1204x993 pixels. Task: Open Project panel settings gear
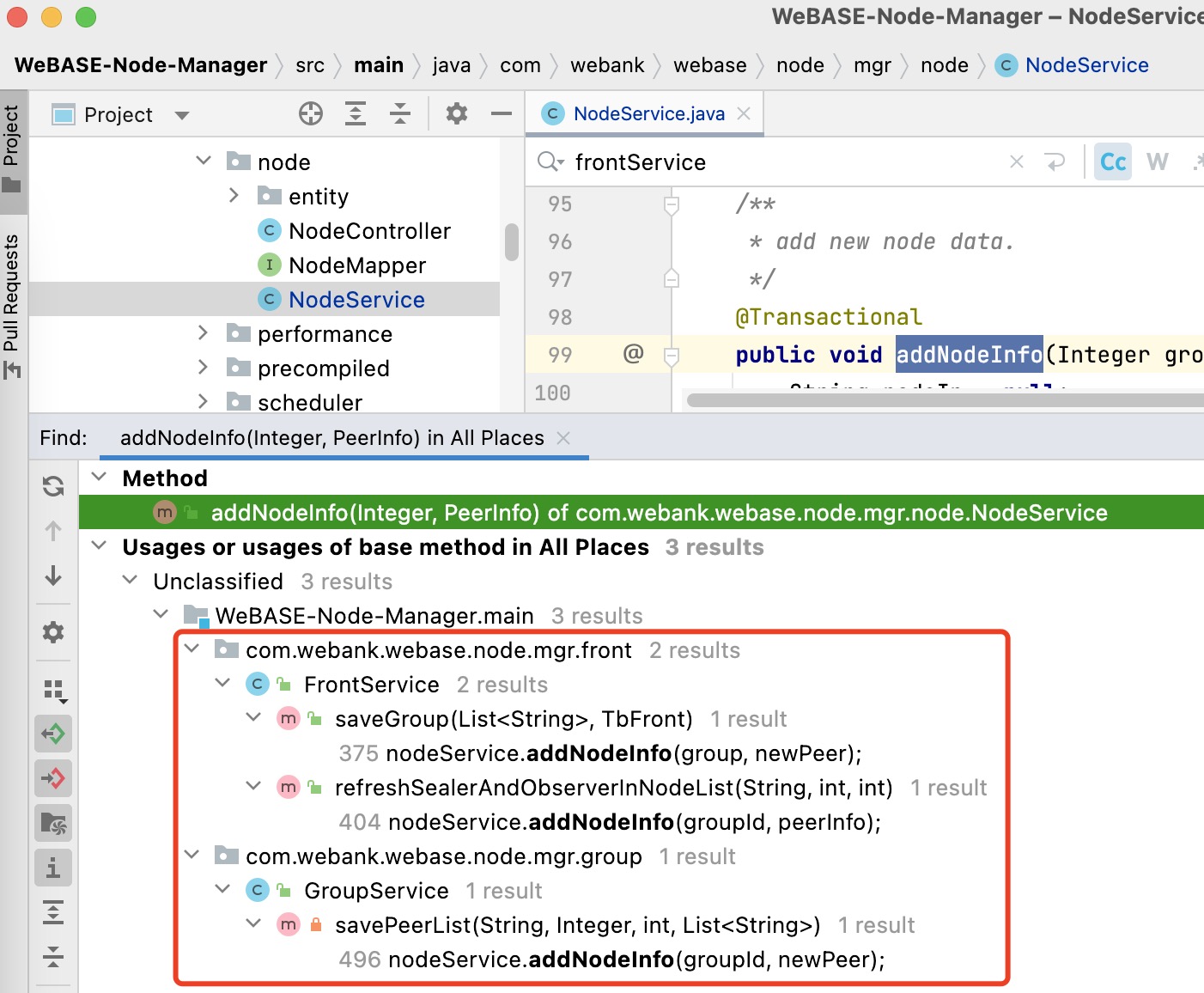tap(457, 113)
